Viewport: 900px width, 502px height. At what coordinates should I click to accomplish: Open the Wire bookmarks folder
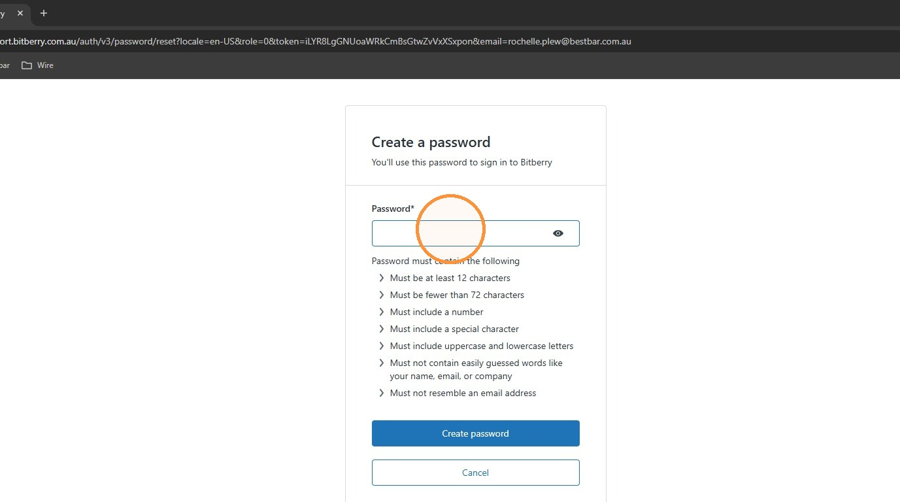[x=37, y=65]
